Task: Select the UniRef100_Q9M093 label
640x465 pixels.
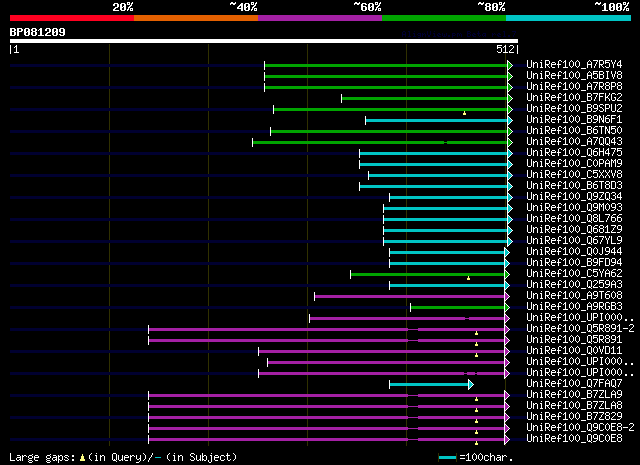Action: pyautogui.click(x=574, y=208)
